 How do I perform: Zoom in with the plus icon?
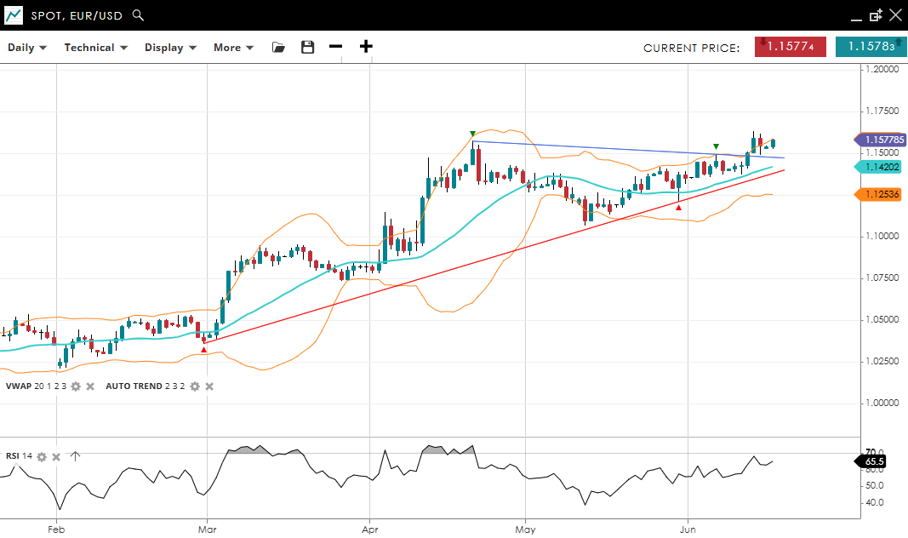366,47
